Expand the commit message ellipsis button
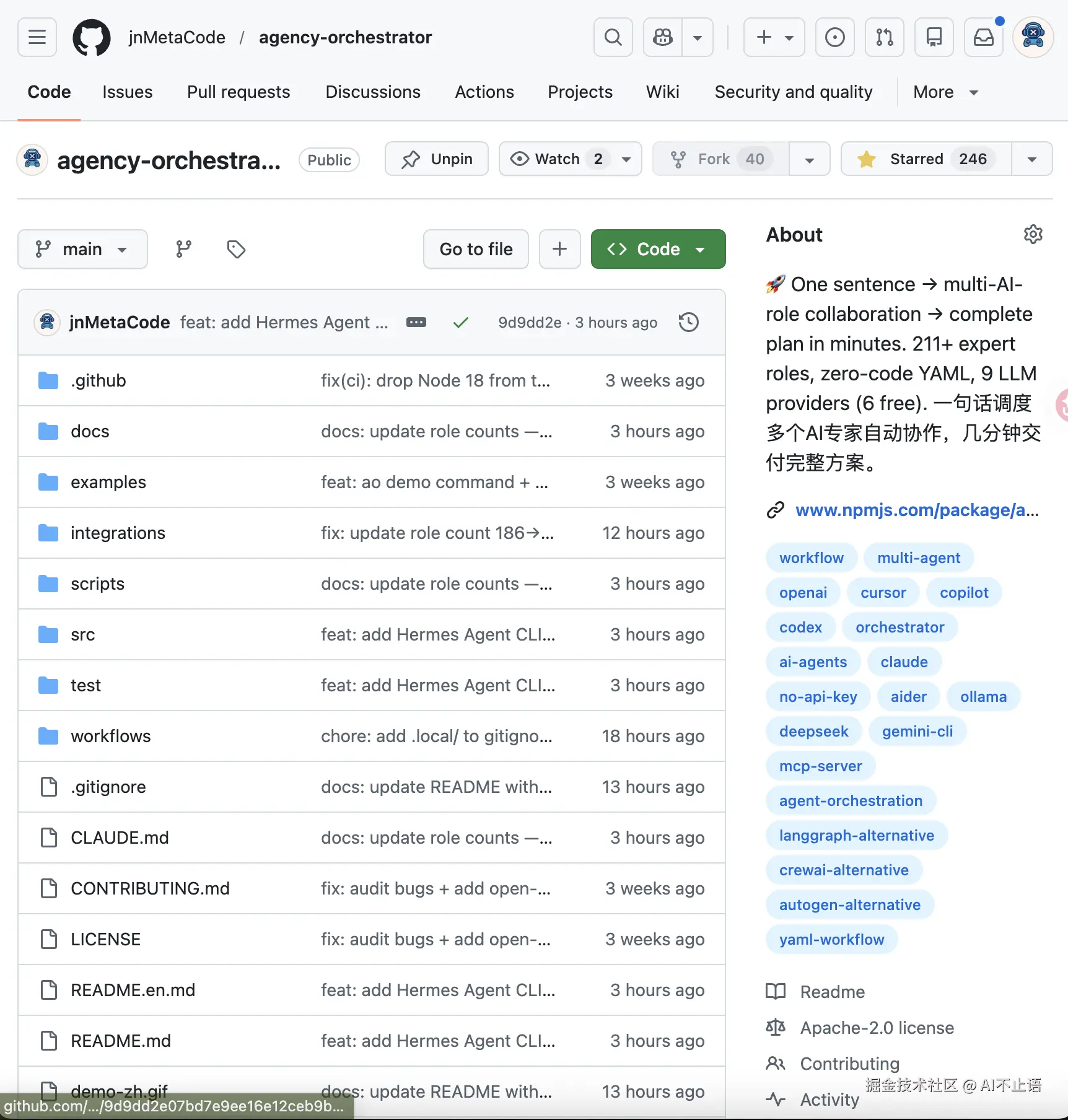 click(x=416, y=322)
